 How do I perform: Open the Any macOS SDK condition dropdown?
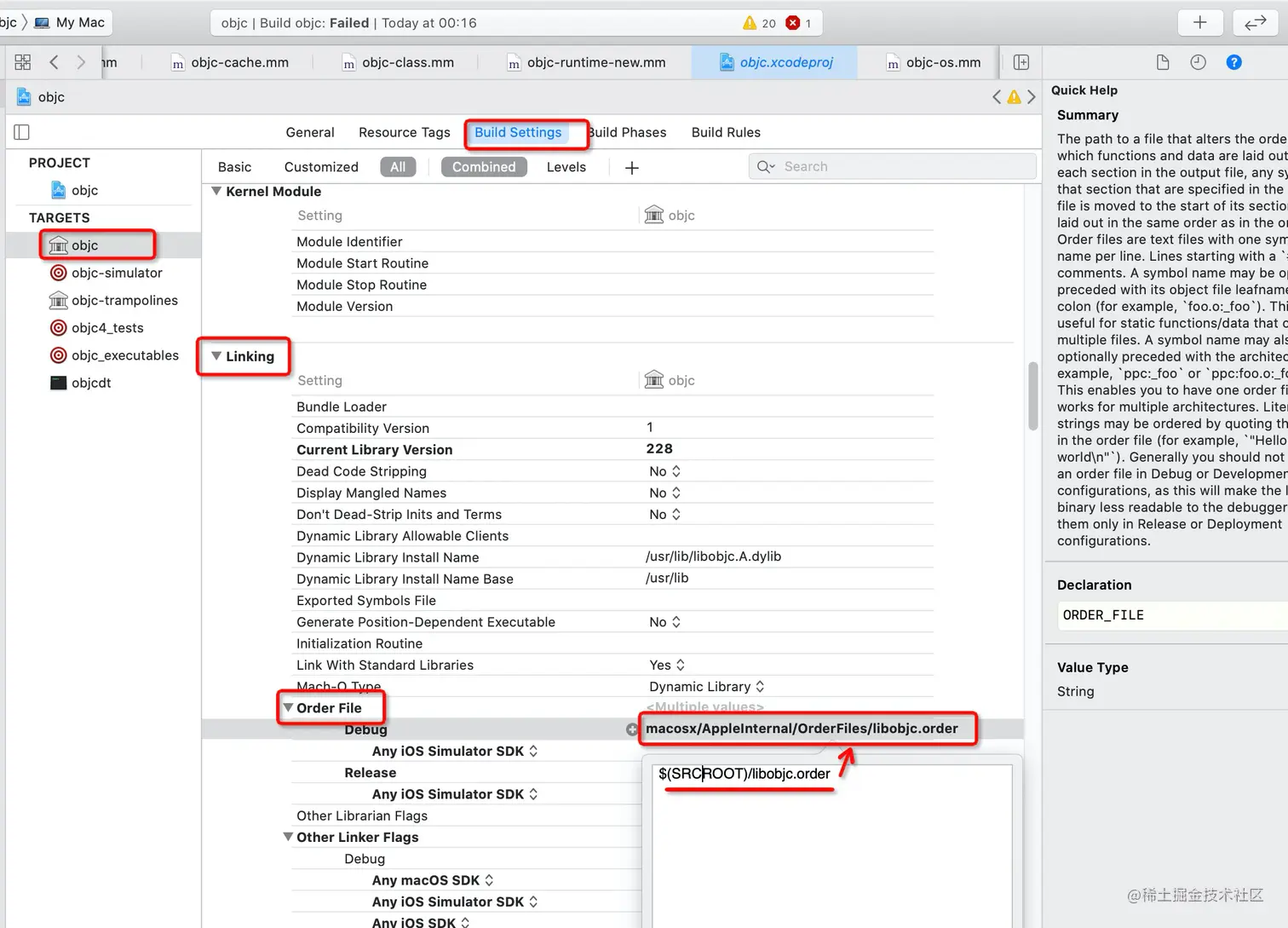pyautogui.click(x=433, y=880)
